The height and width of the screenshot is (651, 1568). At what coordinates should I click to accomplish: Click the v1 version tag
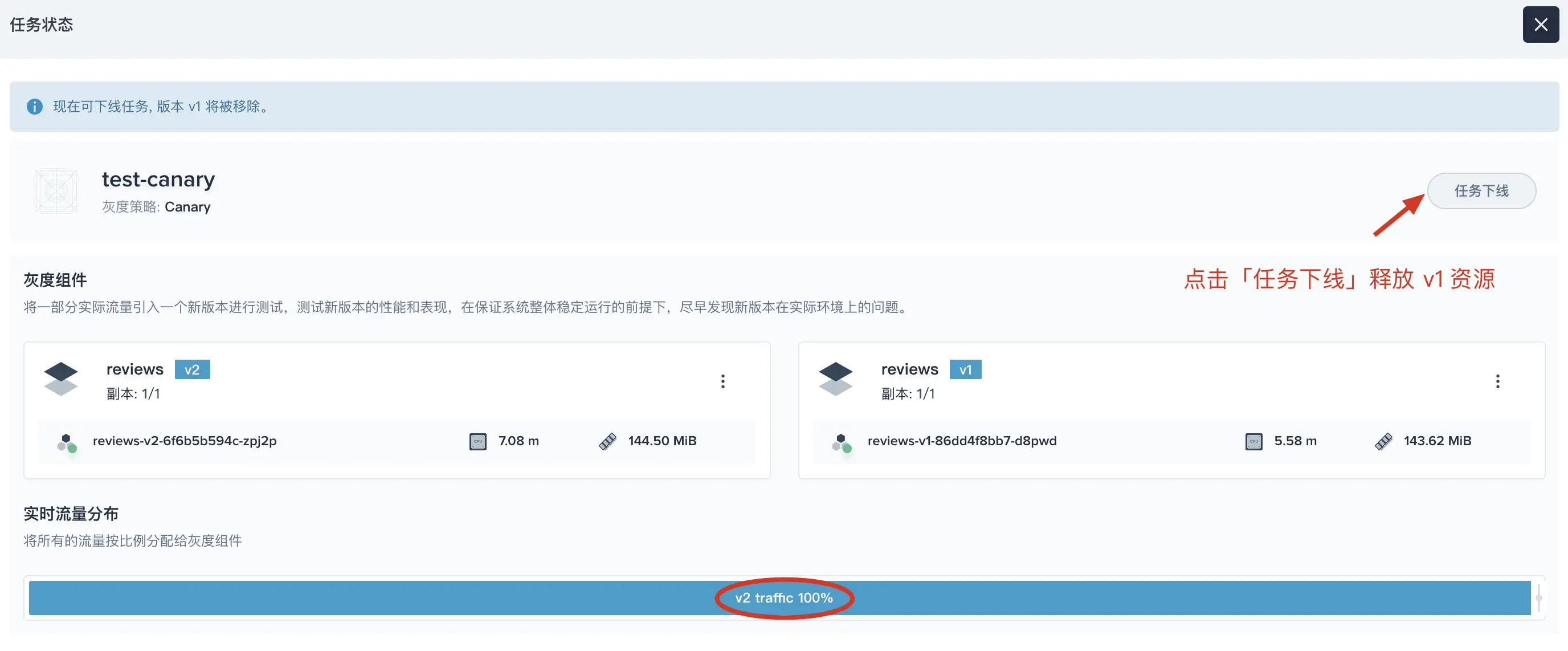point(965,369)
